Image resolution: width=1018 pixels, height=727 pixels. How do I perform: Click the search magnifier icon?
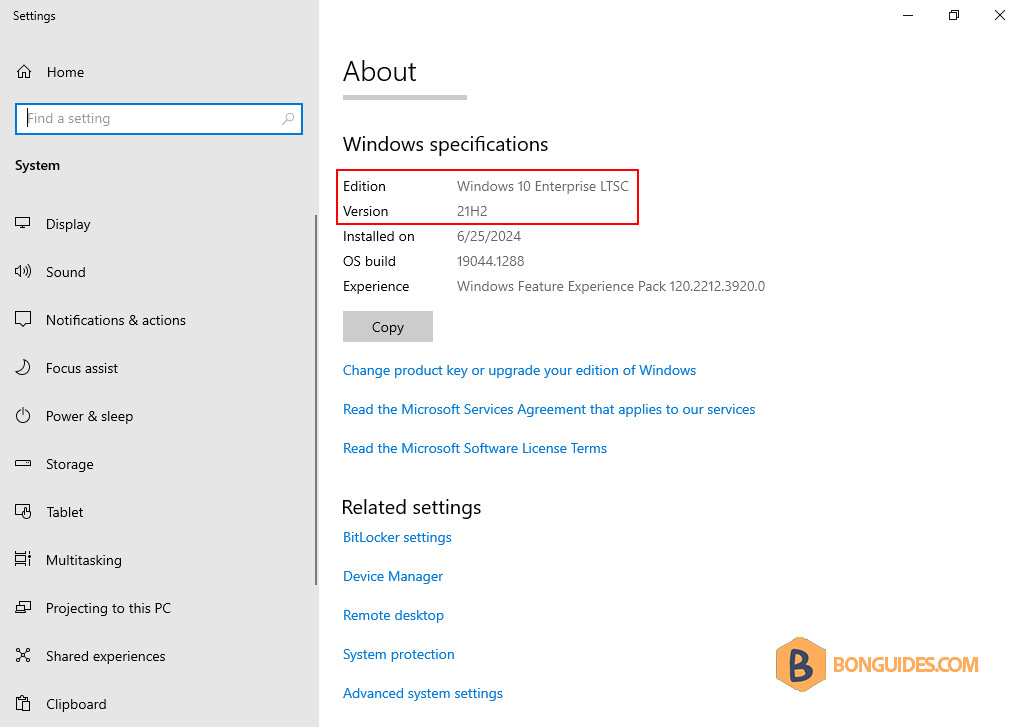288,119
